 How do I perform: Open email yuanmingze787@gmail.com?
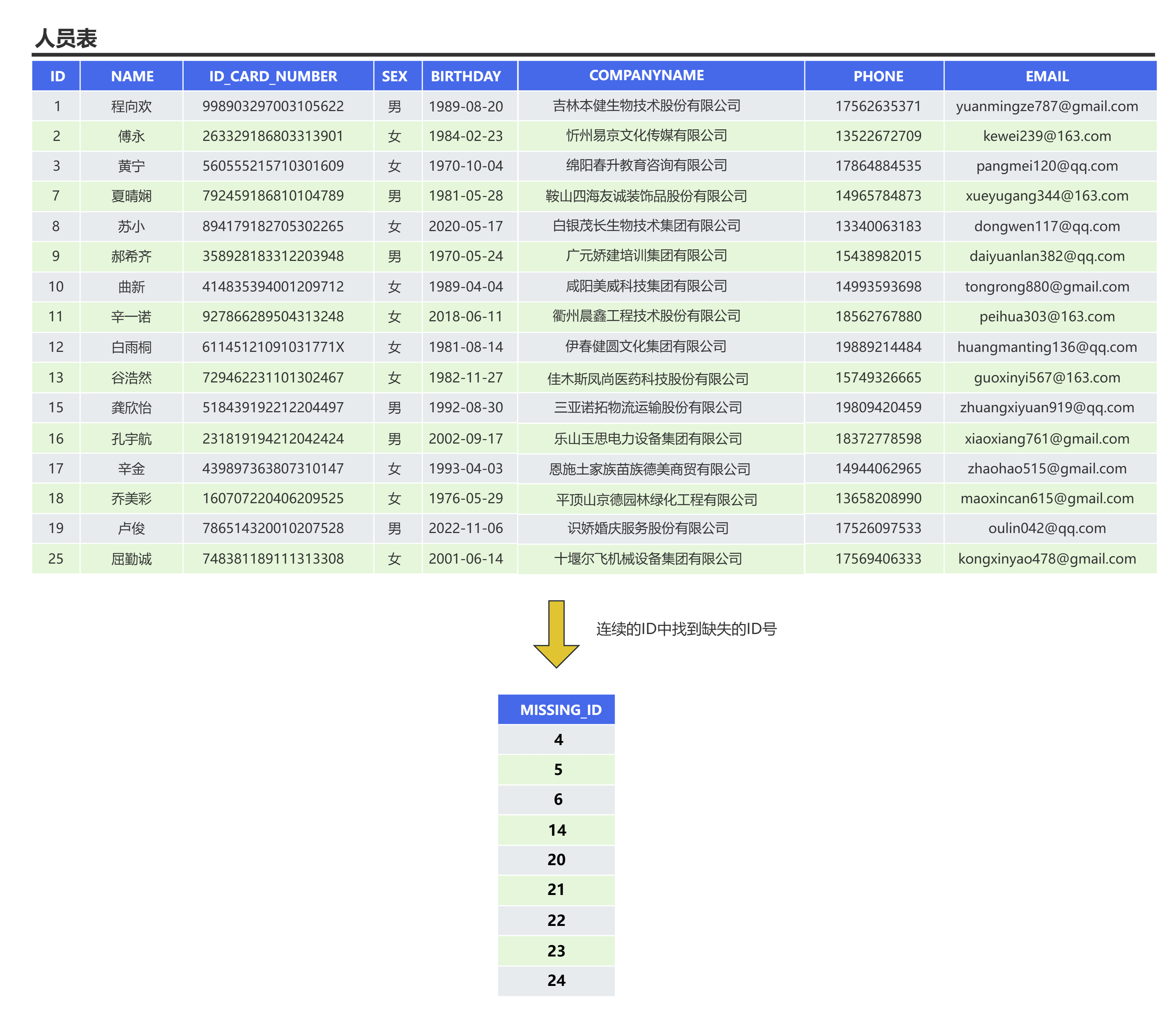click(1047, 106)
